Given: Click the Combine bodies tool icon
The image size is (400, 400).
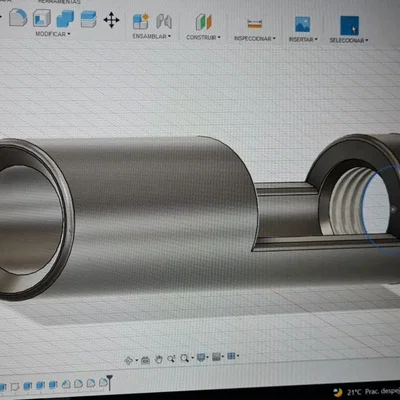Looking at the screenshot, I should click(65, 19).
